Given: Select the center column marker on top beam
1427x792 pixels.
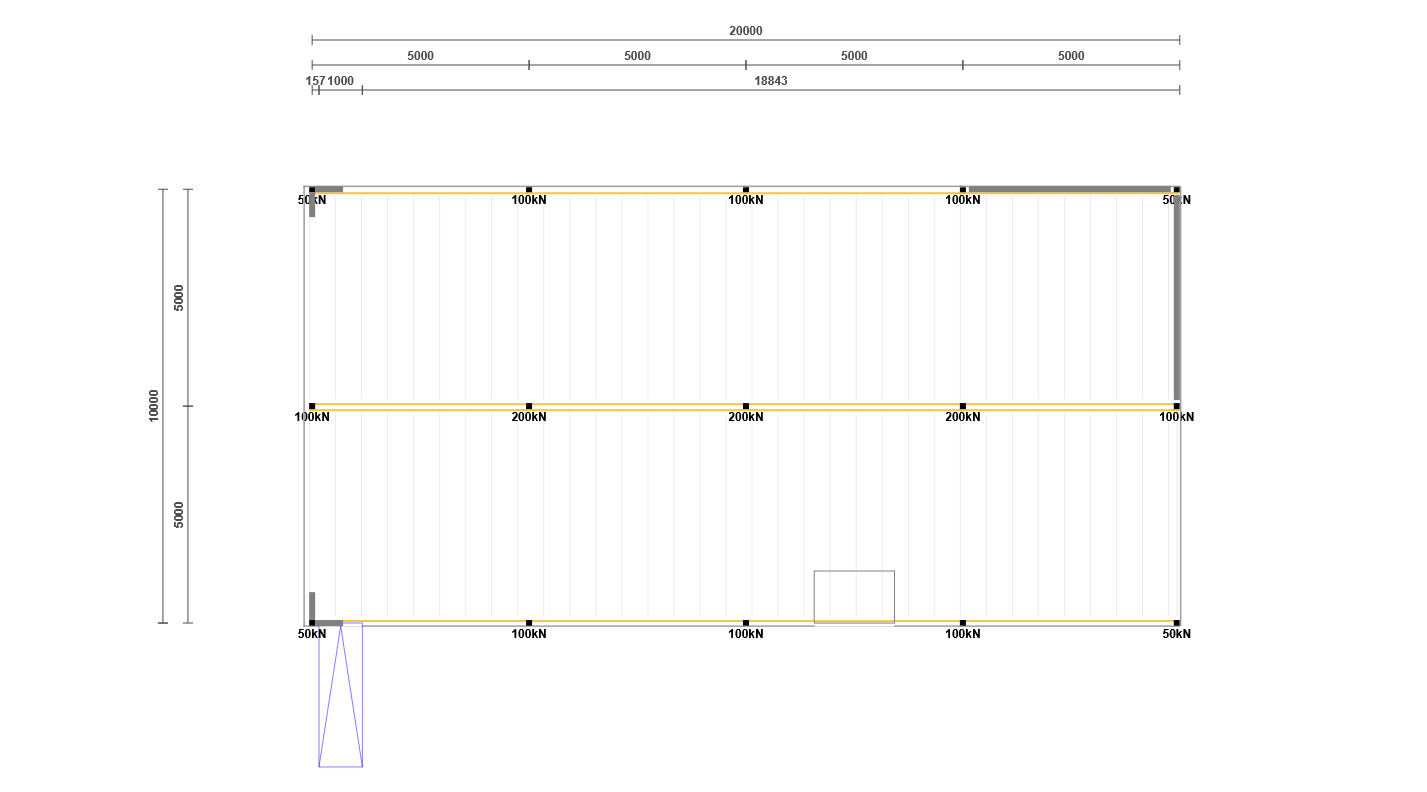Looking at the screenshot, I should [x=745, y=190].
